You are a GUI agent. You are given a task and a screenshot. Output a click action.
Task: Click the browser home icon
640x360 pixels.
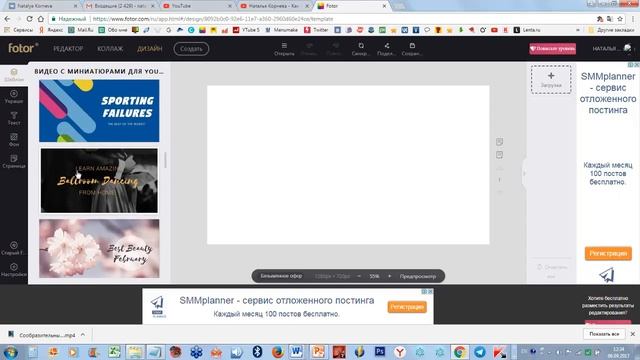pos(40,19)
